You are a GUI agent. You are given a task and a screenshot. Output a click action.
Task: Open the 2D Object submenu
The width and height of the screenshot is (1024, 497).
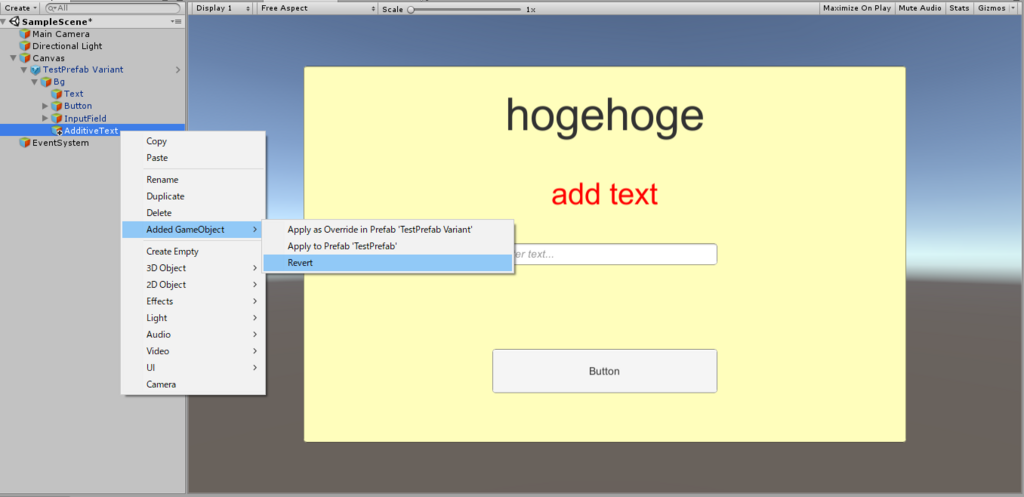[193, 285]
